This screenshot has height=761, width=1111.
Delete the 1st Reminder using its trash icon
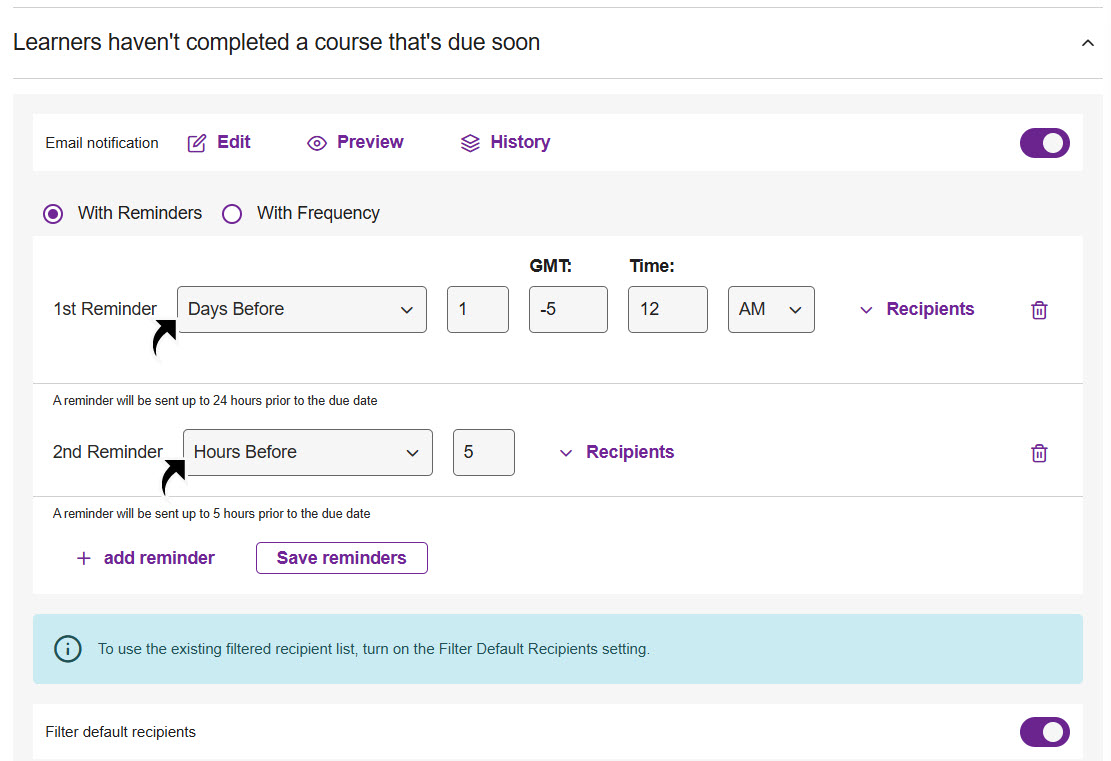(1038, 310)
